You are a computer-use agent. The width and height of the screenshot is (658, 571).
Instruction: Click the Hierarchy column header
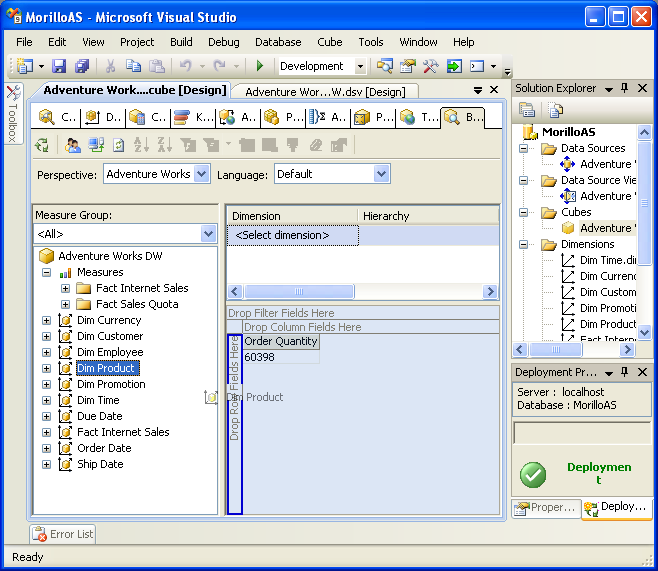pos(428,216)
